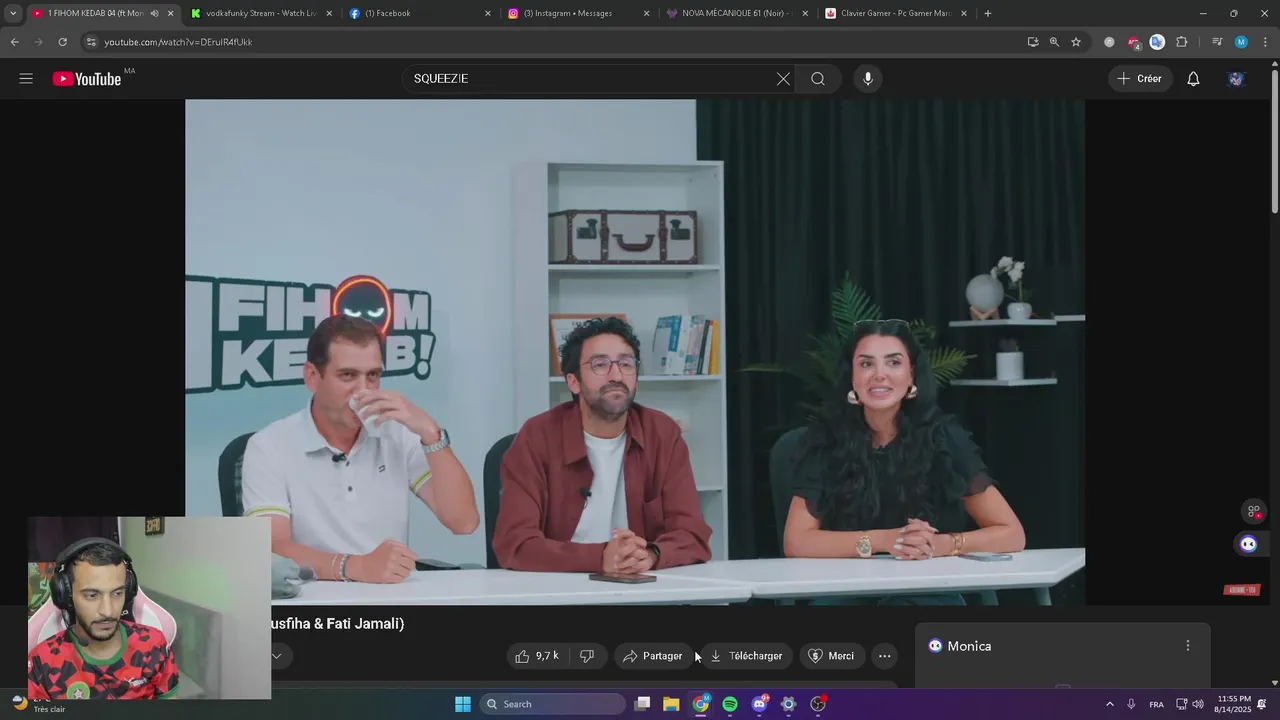1280x720 pixels.
Task: Click Monica quick tools icon above assistant
Action: [1253, 512]
